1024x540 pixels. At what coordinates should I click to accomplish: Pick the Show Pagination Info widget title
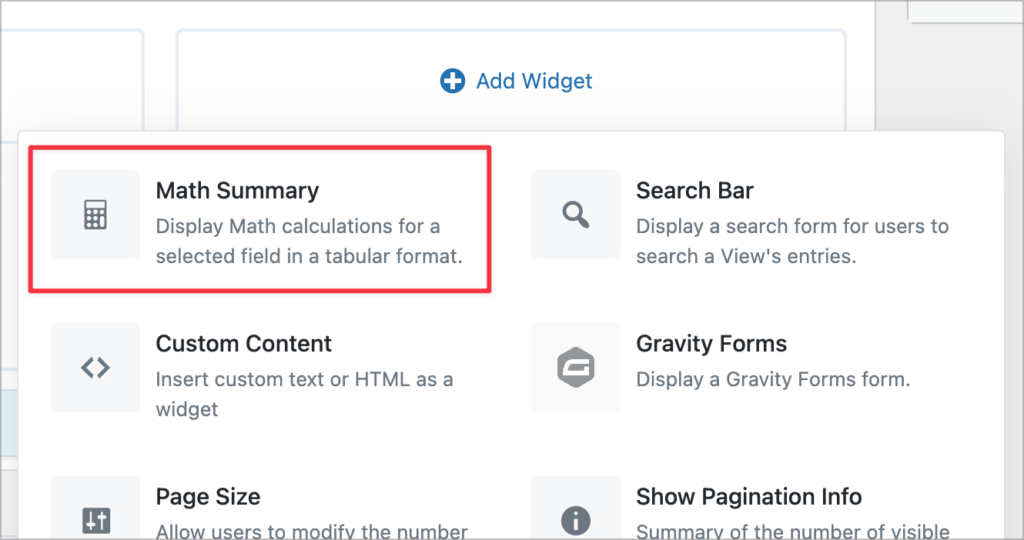coord(749,496)
